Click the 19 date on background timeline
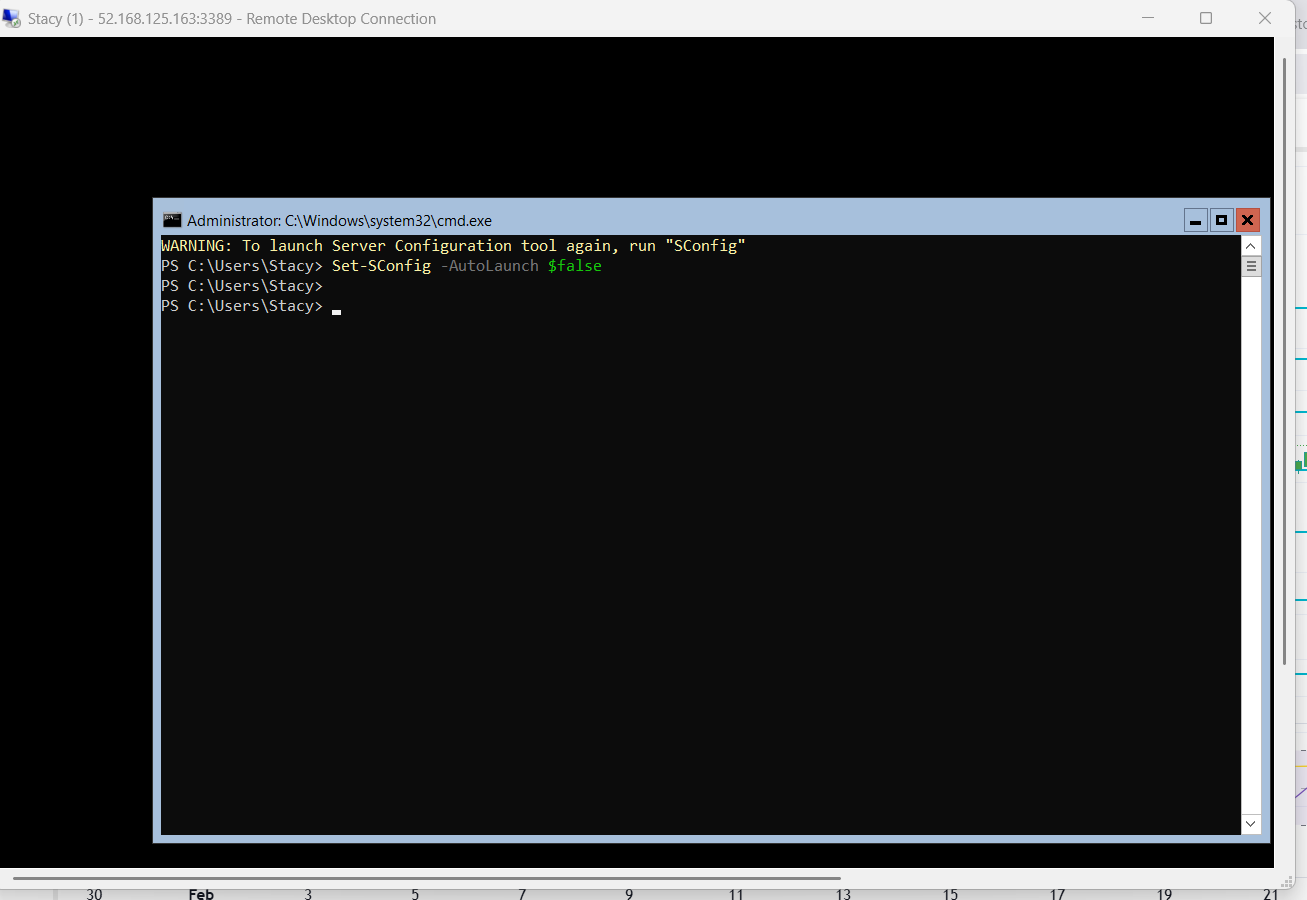Image resolution: width=1307 pixels, height=900 pixels. [1164, 894]
